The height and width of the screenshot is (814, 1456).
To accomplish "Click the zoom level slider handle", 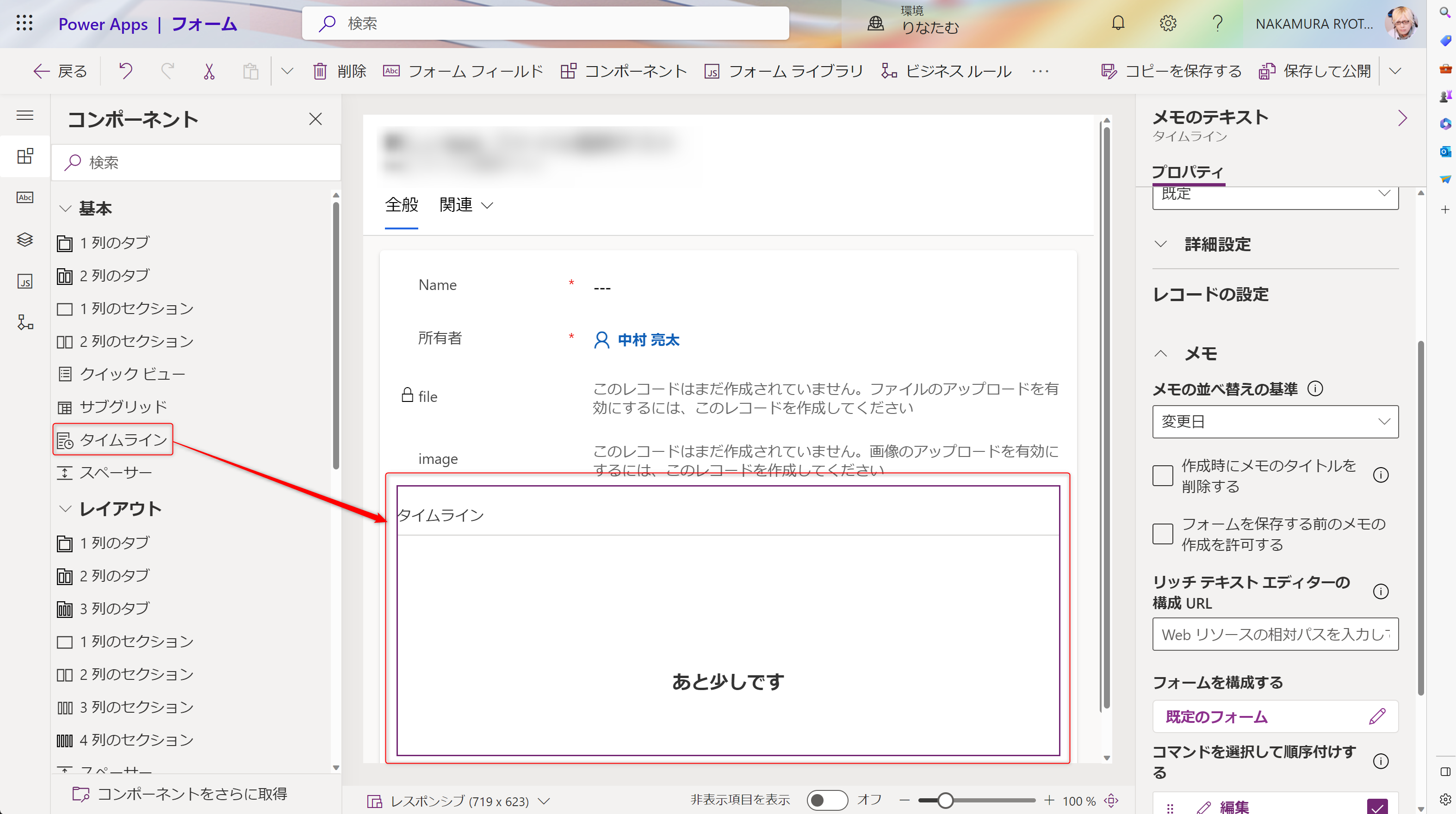I will (x=945, y=800).
